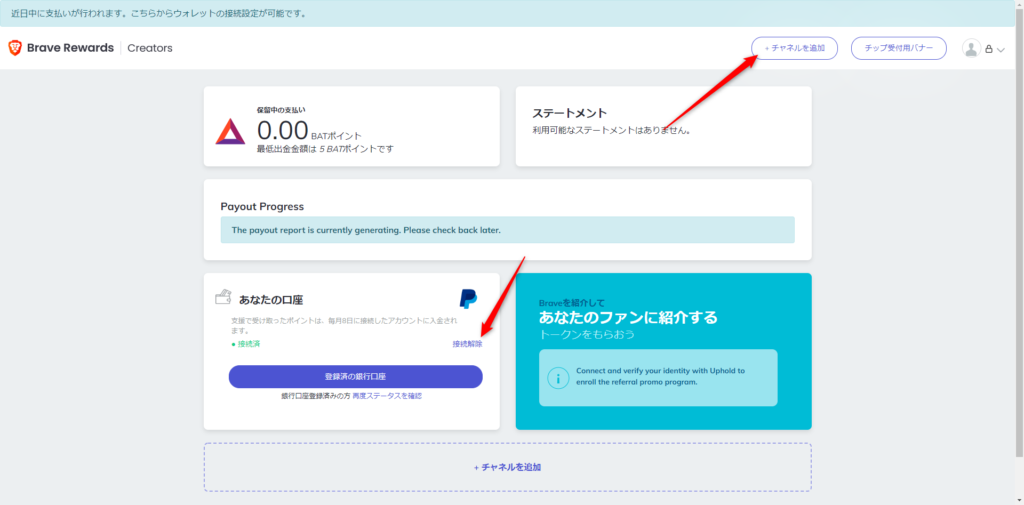Click the 登録済の銀行口座 button

tap(355, 376)
